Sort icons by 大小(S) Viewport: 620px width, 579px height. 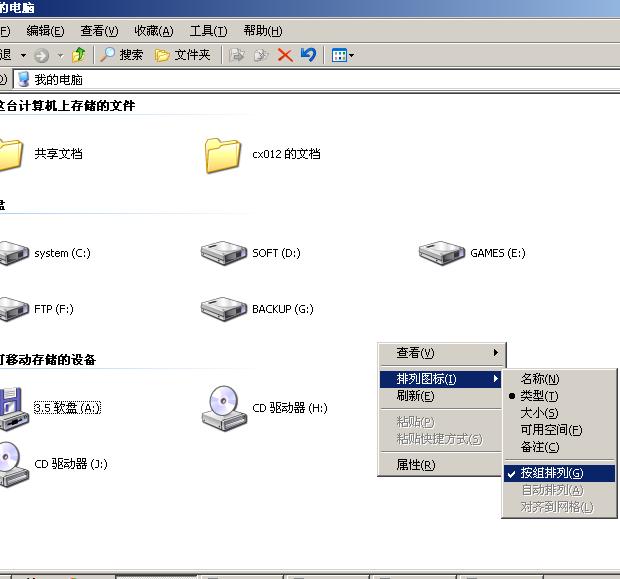click(559, 413)
